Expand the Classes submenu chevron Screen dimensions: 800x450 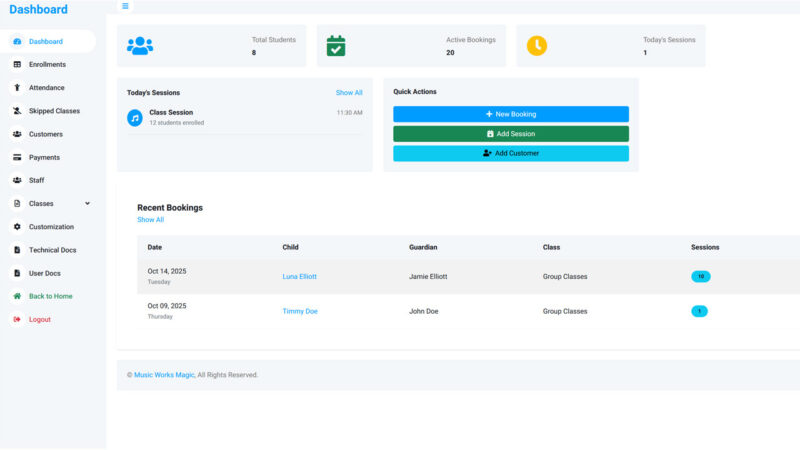[87, 203]
